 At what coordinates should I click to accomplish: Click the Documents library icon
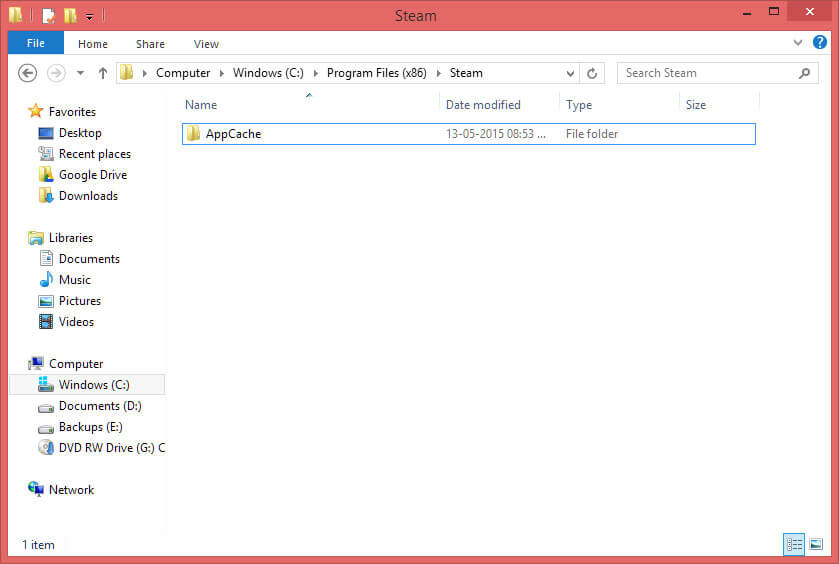pyautogui.click(x=46, y=258)
